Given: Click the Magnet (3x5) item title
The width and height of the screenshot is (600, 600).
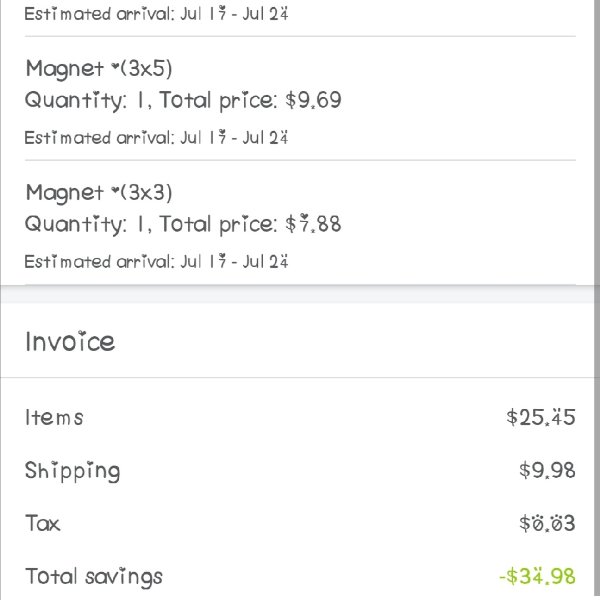Looking at the screenshot, I should tap(99, 70).
